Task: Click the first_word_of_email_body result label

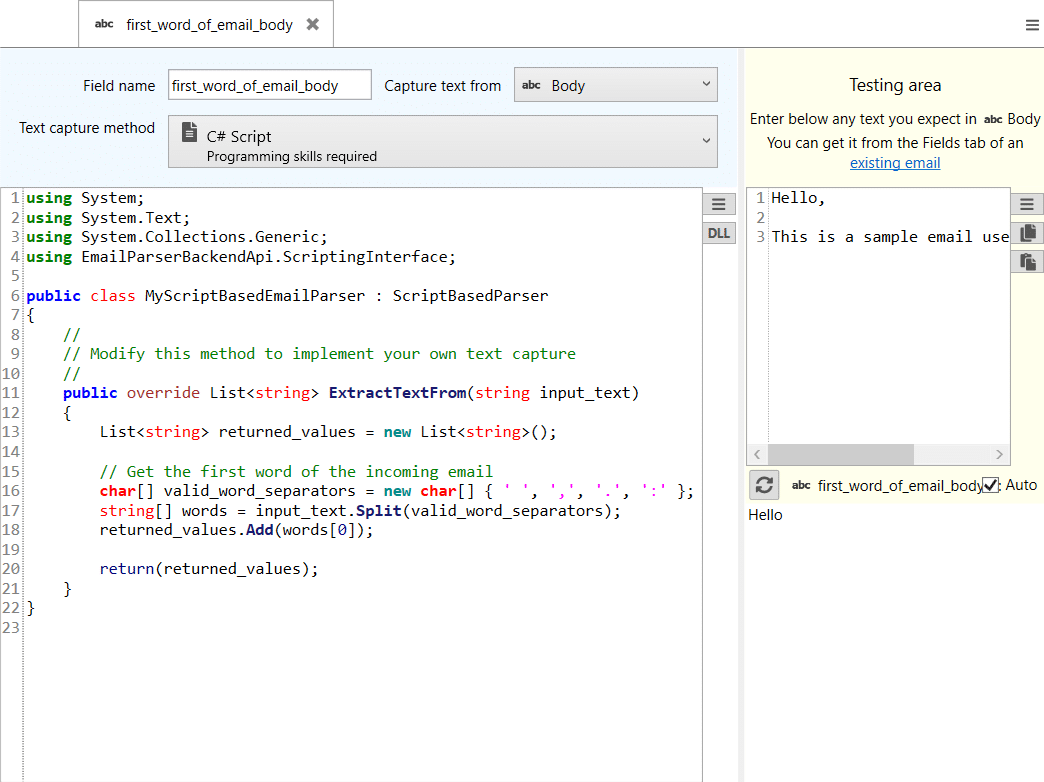Action: pyautogui.click(x=900, y=486)
